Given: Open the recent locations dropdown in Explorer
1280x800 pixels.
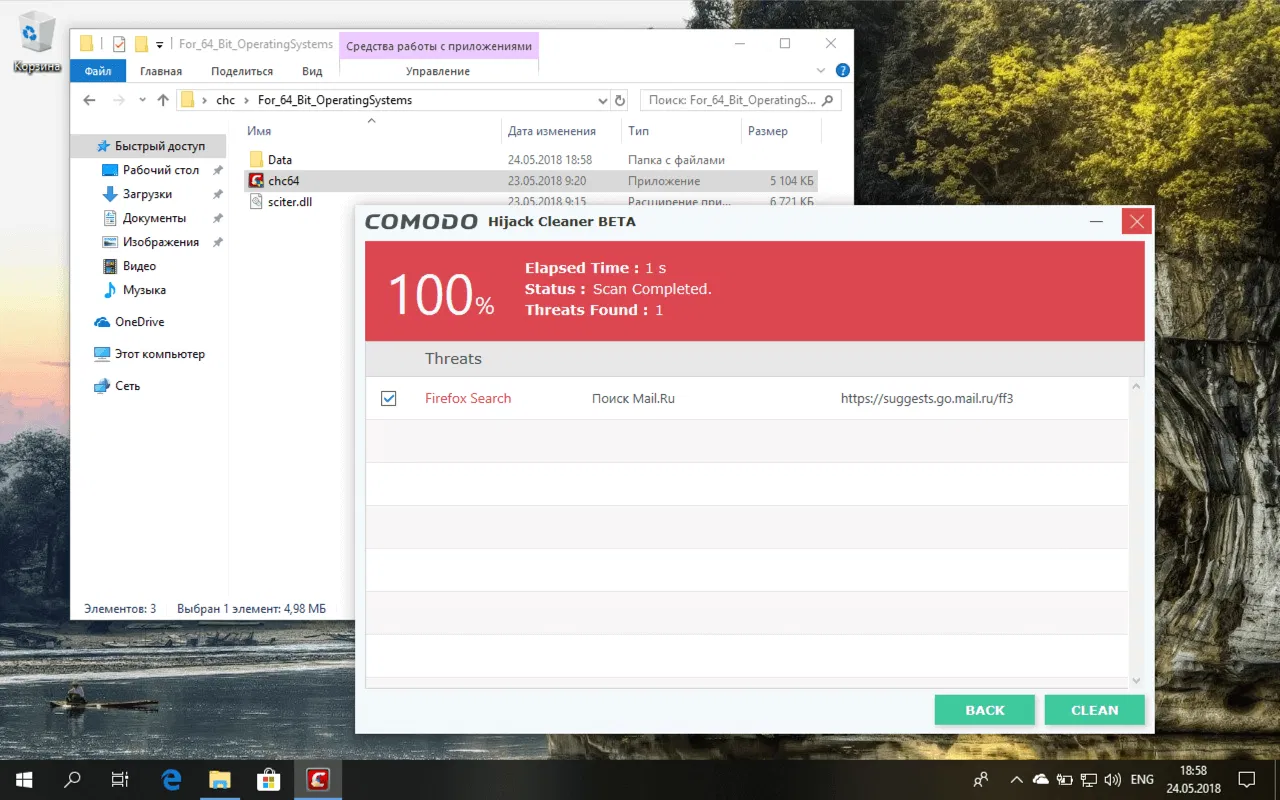Looking at the screenshot, I should 142,101.
